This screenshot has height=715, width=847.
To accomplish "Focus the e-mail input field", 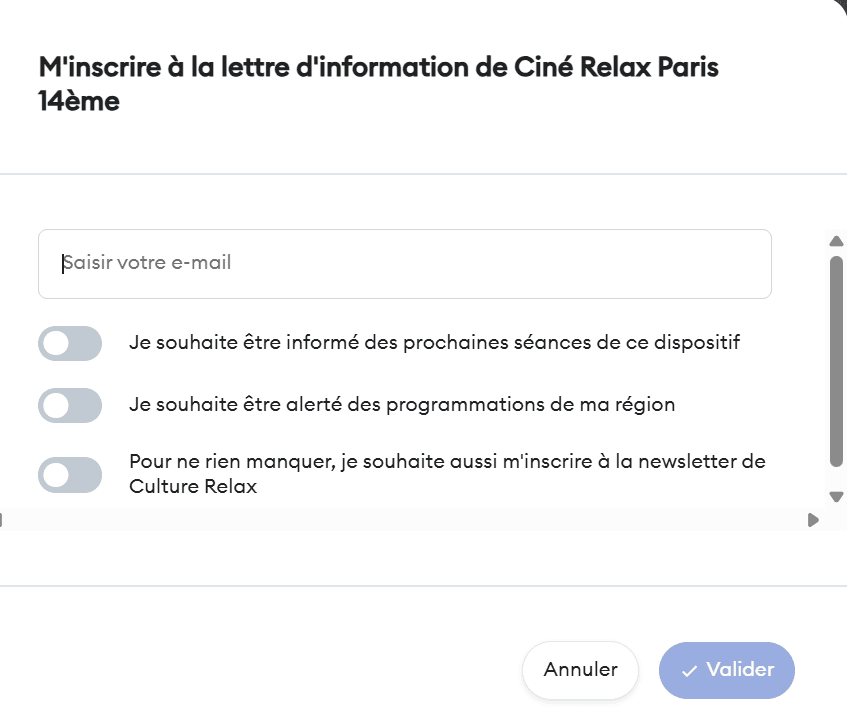I will click(404, 264).
